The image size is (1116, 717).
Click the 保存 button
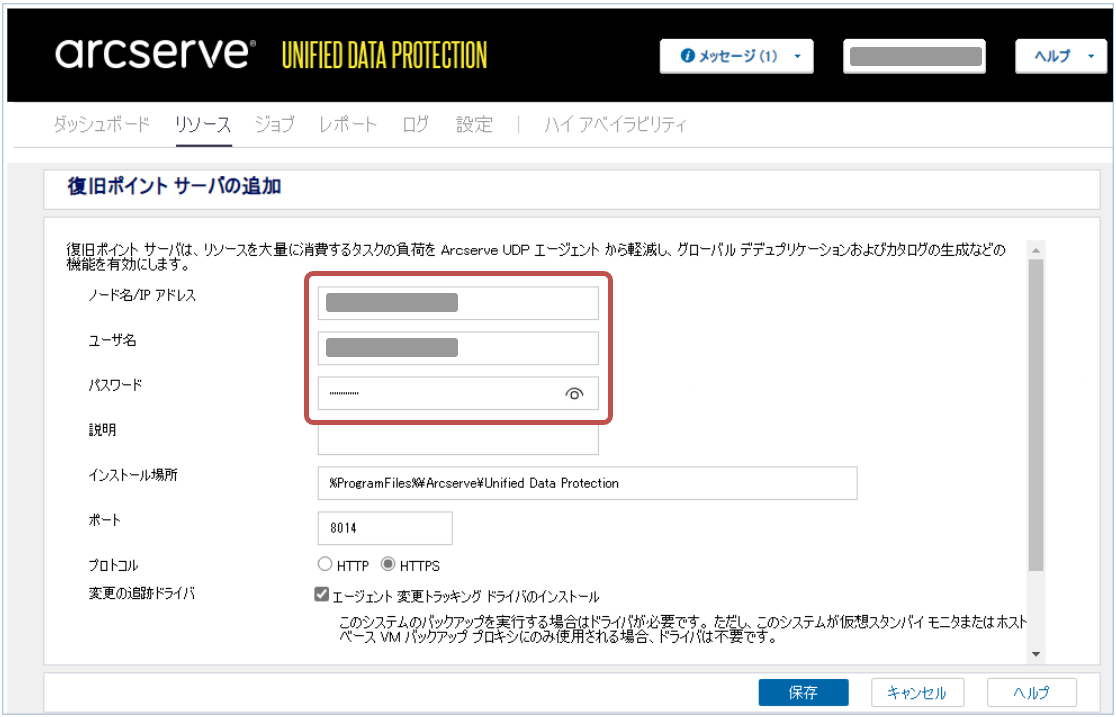[x=804, y=692]
